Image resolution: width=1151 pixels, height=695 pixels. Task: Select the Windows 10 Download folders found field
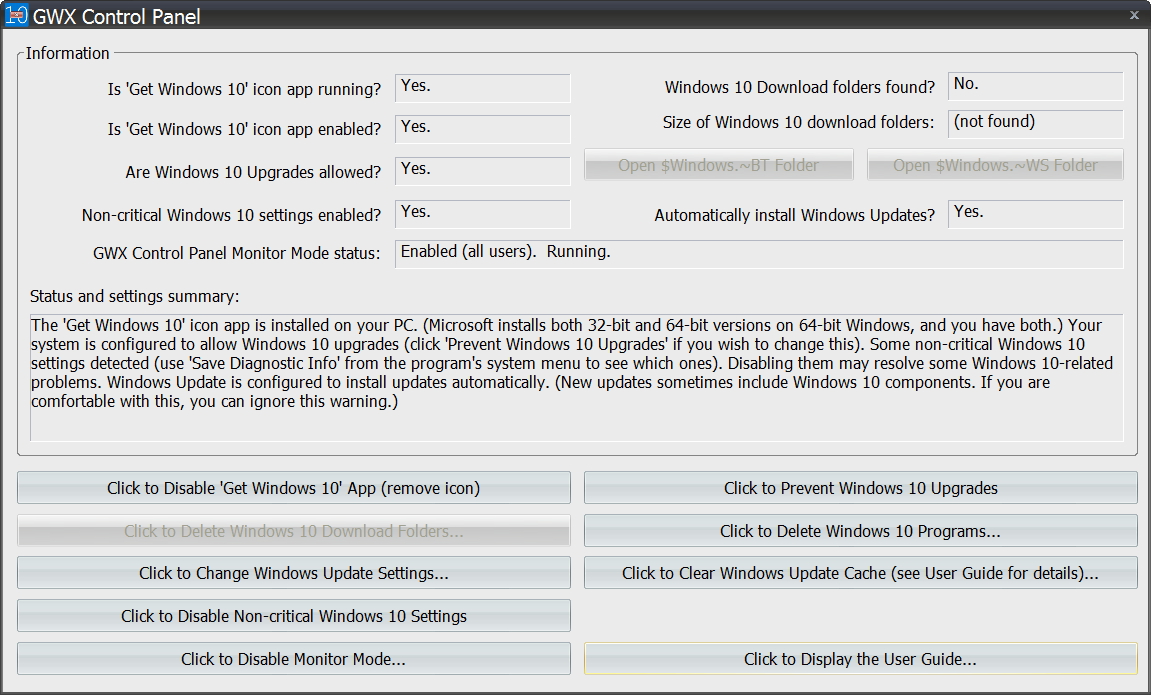click(1035, 87)
